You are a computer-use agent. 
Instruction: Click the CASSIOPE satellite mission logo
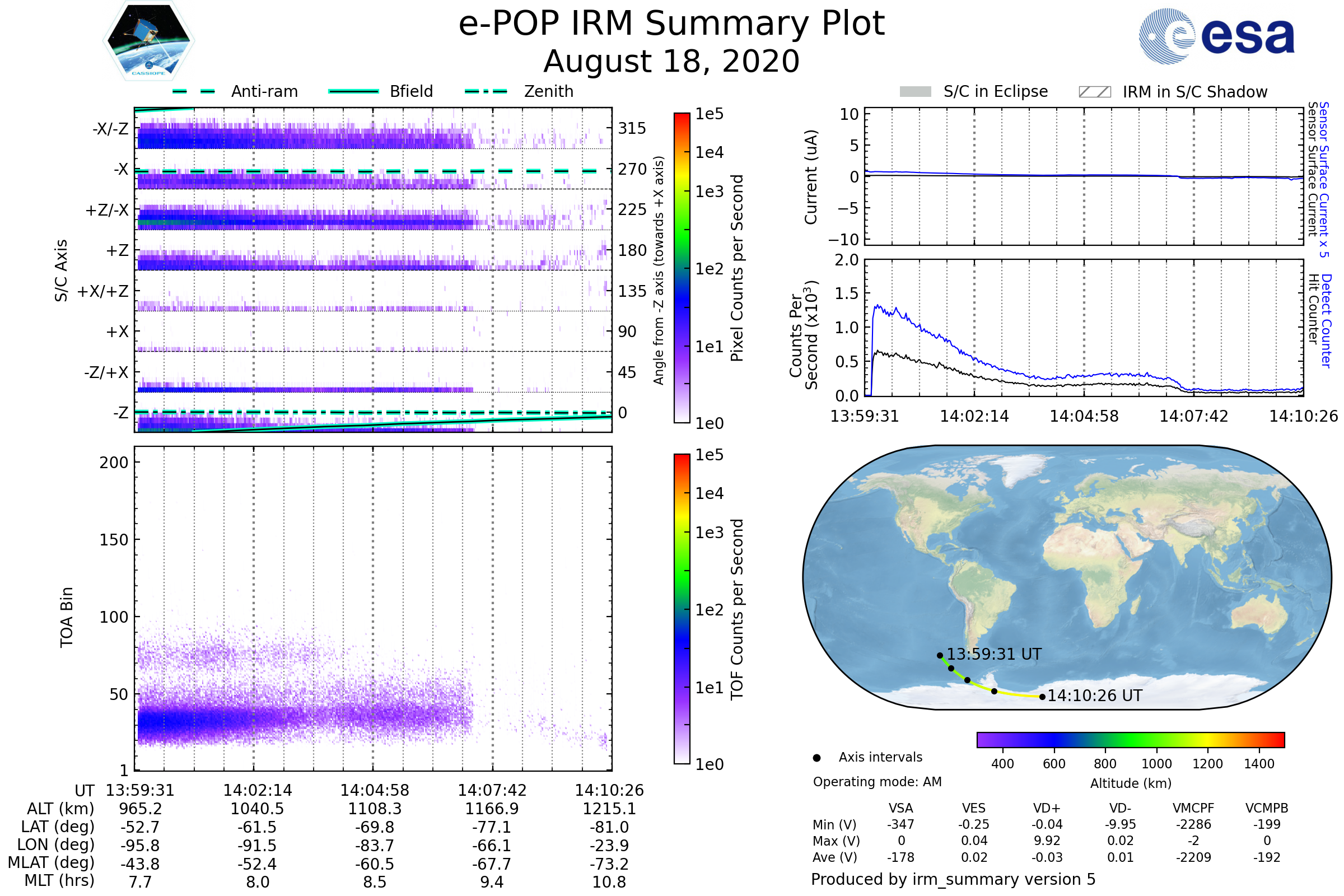pyautogui.click(x=148, y=41)
